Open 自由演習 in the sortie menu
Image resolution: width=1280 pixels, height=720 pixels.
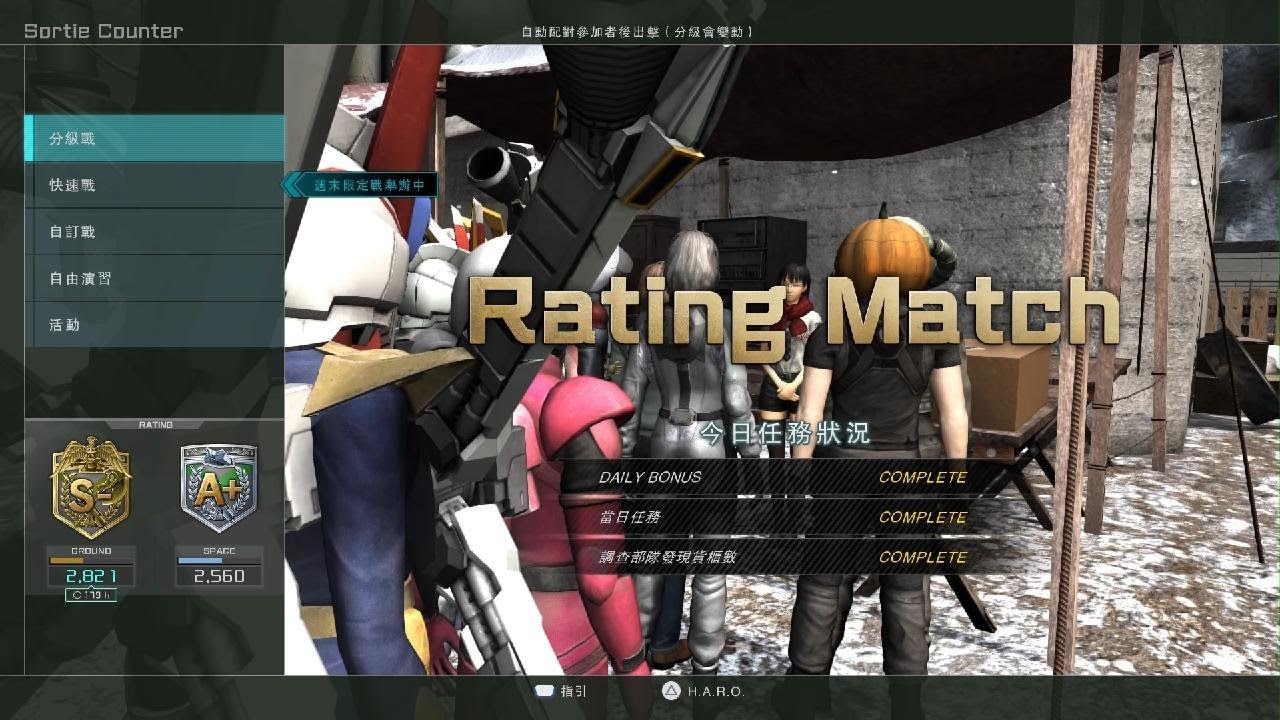tap(154, 278)
